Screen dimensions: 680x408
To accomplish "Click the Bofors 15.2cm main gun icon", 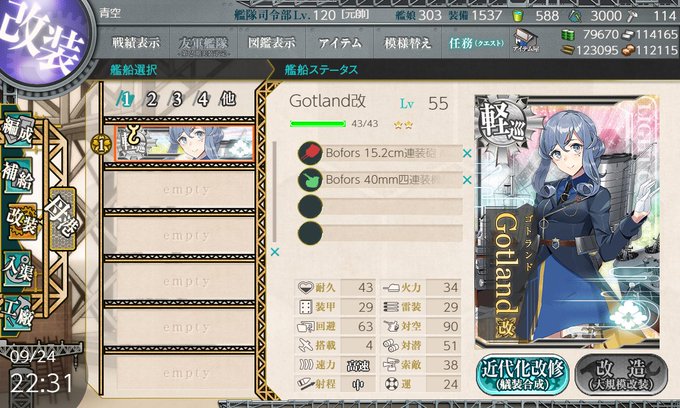I will pyautogui.click(x=310, y=153).
